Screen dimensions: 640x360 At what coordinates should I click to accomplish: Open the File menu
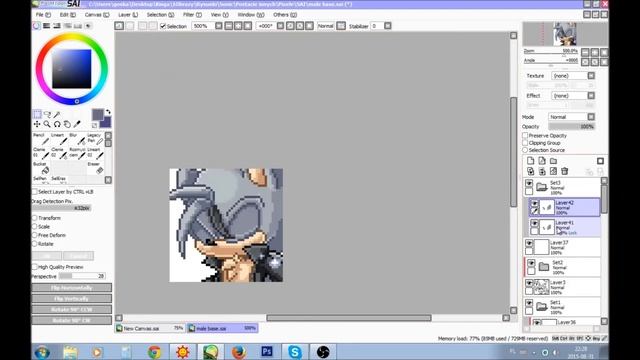click(43, 15)
